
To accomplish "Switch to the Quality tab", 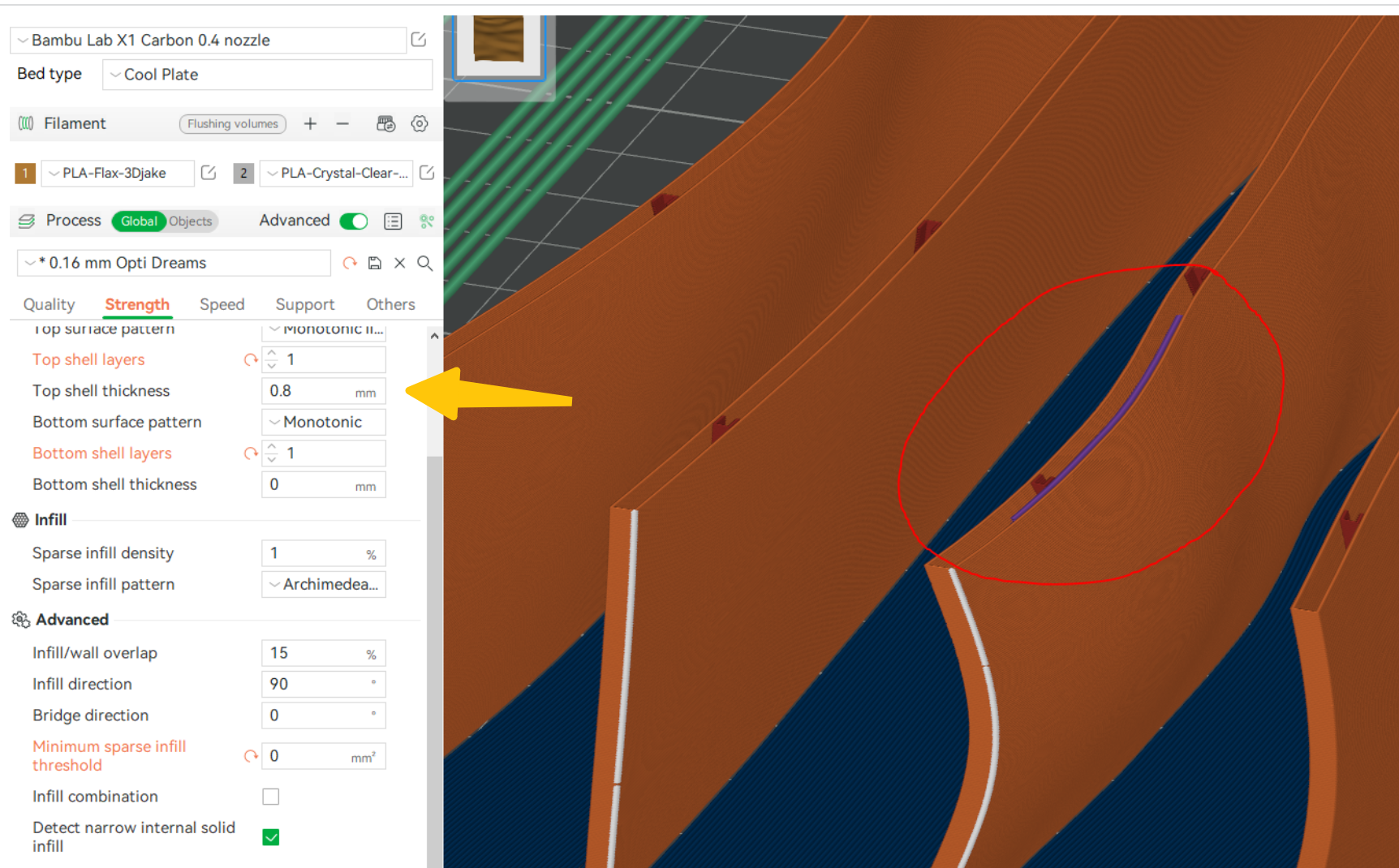I will pos(49,304).
